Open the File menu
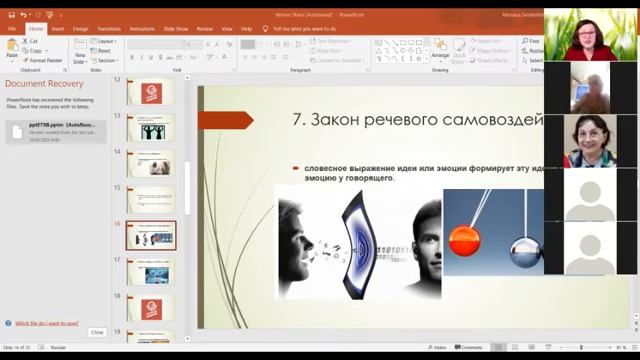The height and width of the screenshot is (360, 640). point(12,29)
